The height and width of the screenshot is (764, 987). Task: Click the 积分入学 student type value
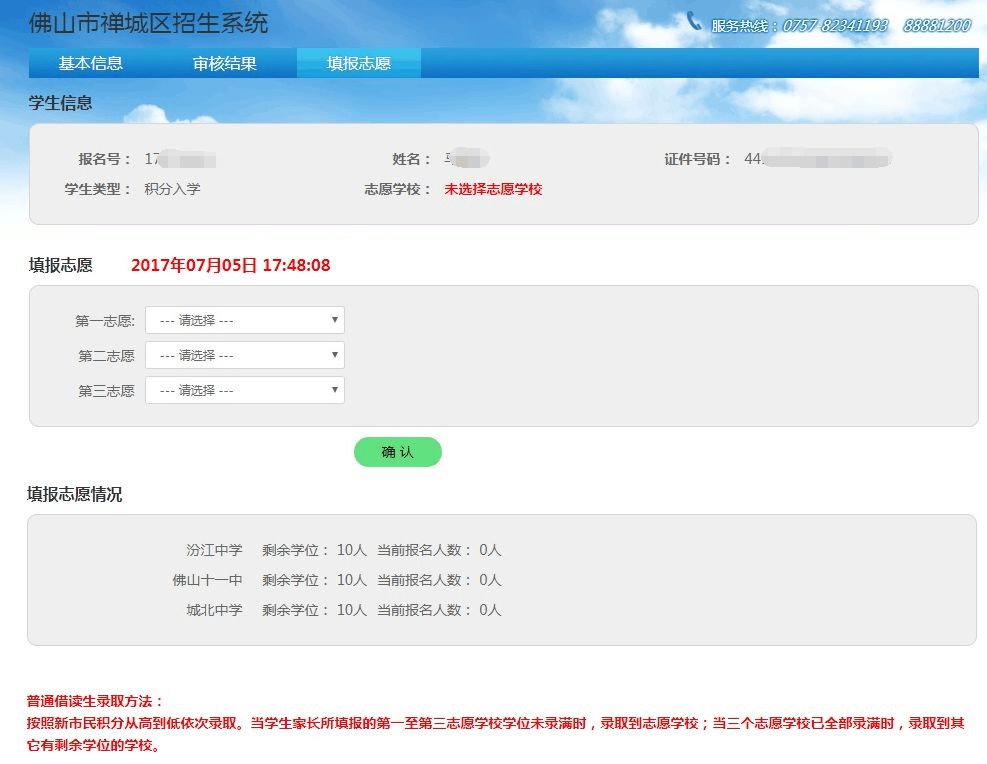[172, 189]
